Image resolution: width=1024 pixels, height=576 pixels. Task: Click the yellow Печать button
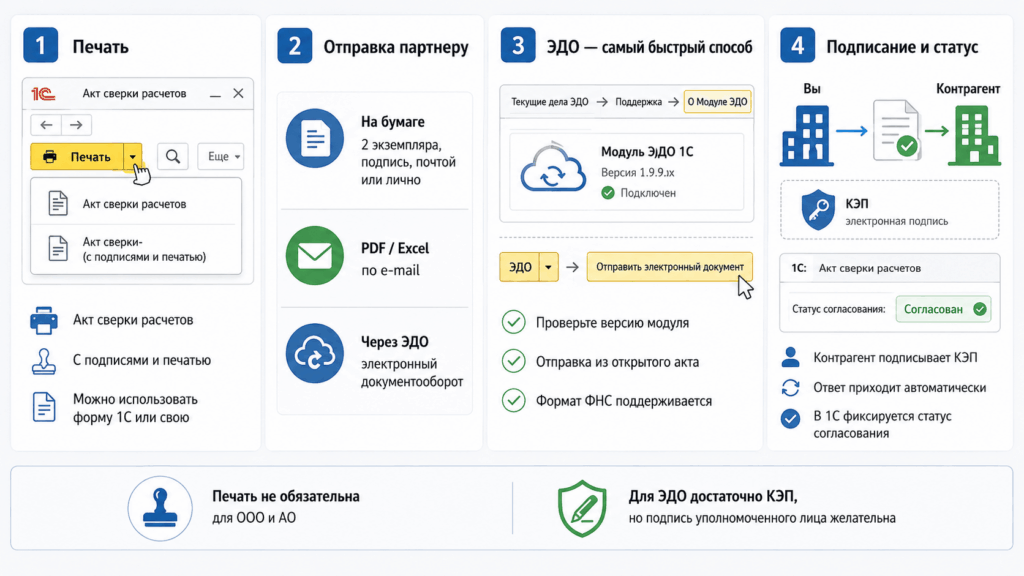click(77, 157)
